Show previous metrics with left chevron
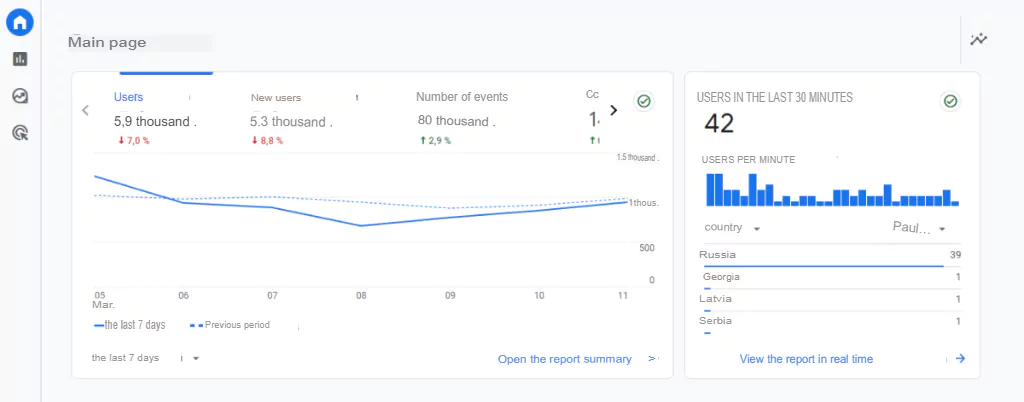 click(x=85, y=110)
